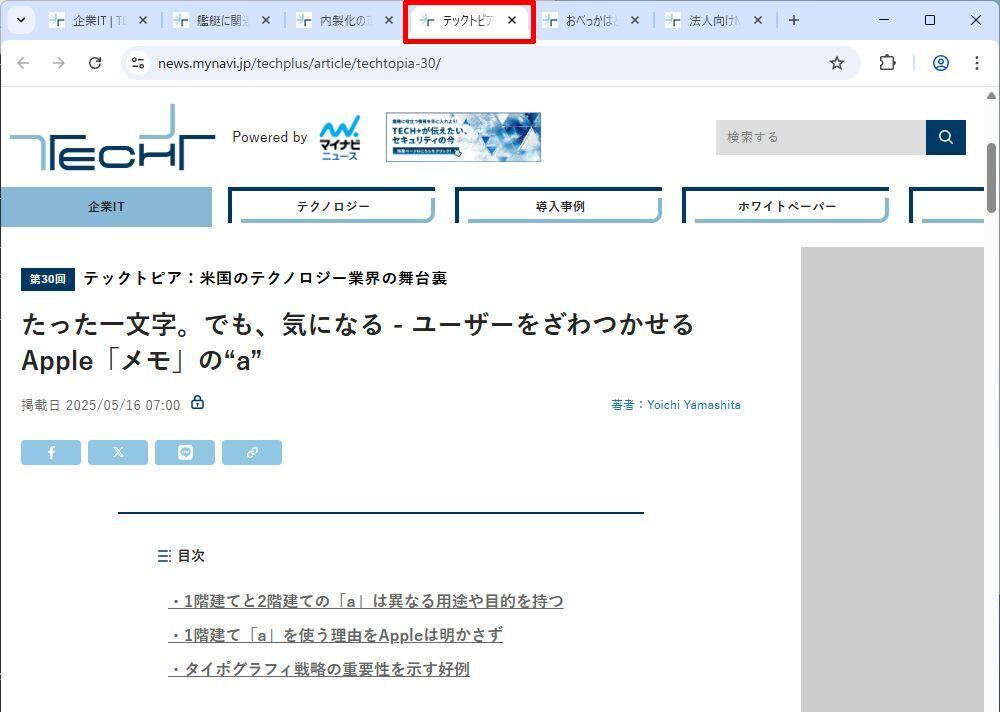Switch to the 内製化の tab

(344, 20)
